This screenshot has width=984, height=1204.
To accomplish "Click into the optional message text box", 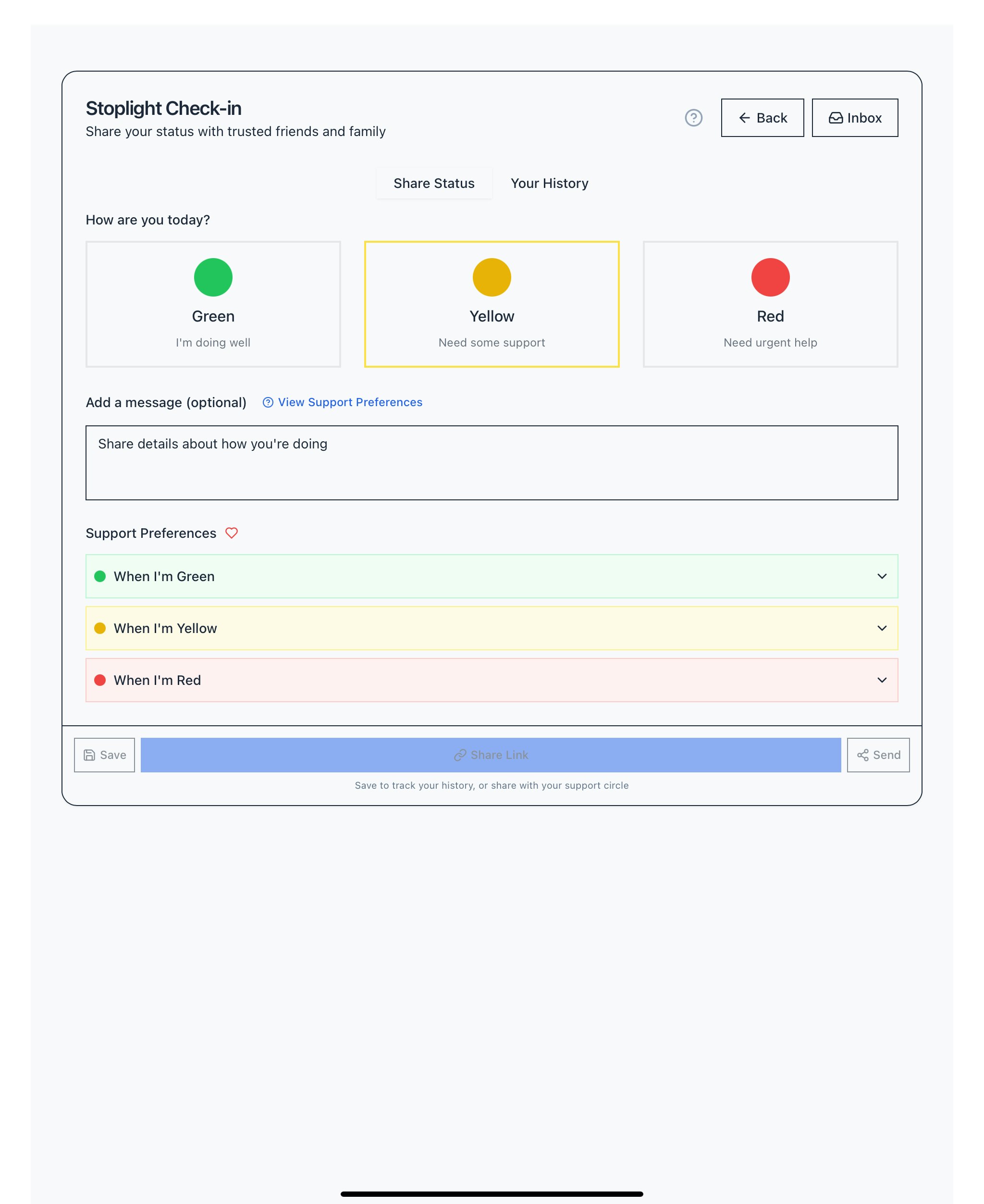I will pyautogui.click(x=492, y=463).
